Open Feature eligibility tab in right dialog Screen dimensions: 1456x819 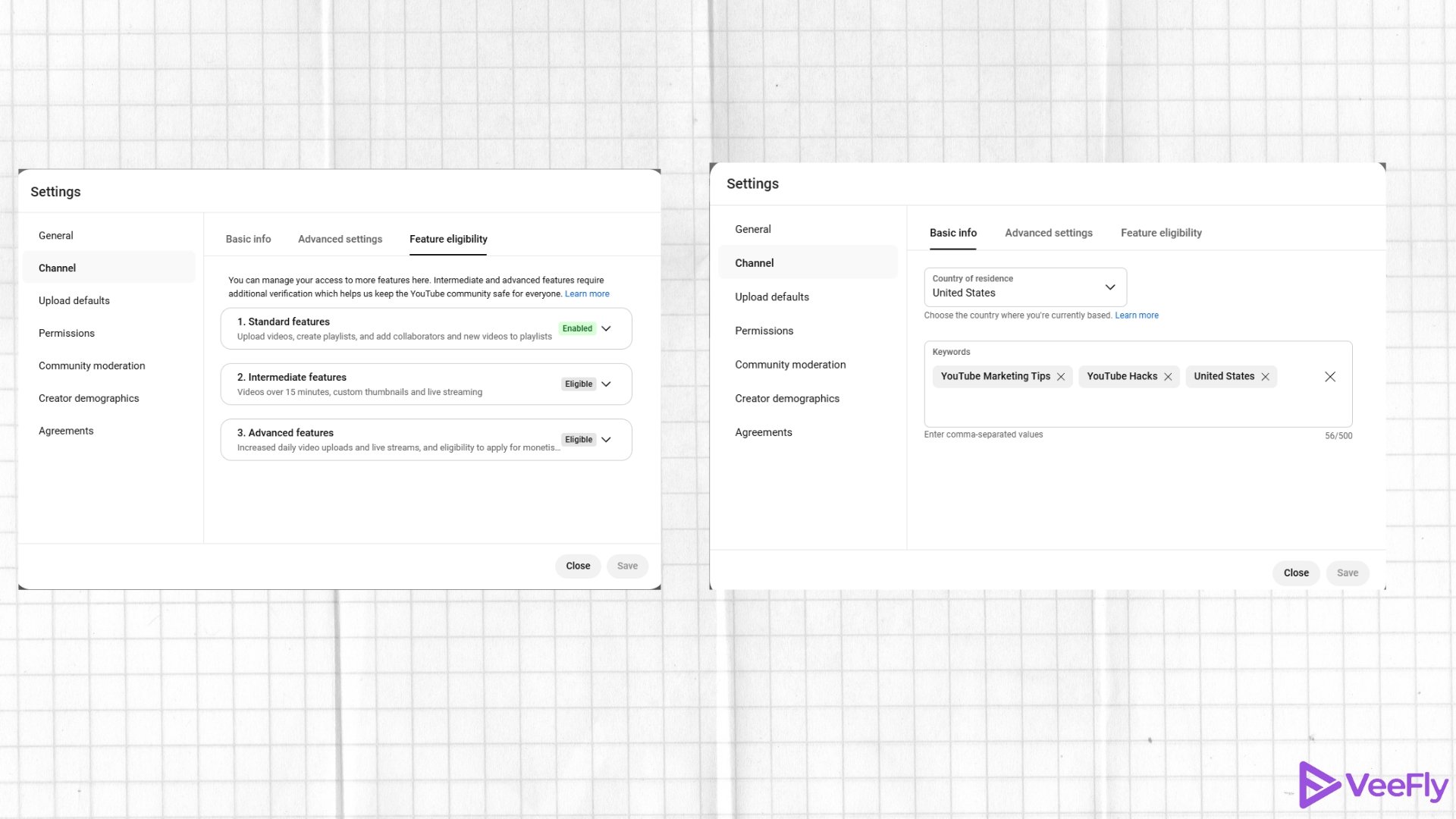(x=1161, y=233)
